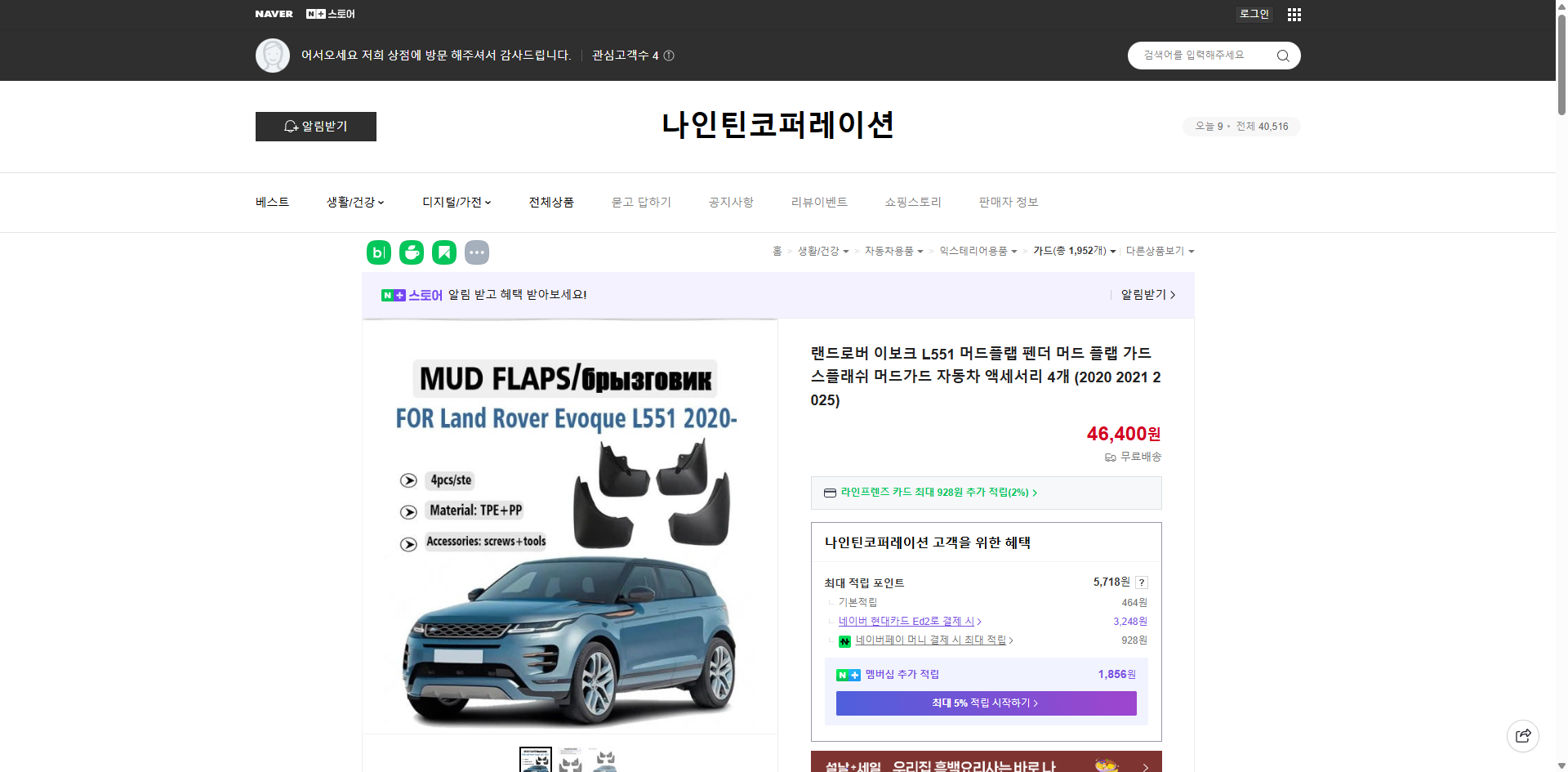The image size is (1568, 772).
Task: Switch to the 베스트 tab
Action: [x=270, y=202]
